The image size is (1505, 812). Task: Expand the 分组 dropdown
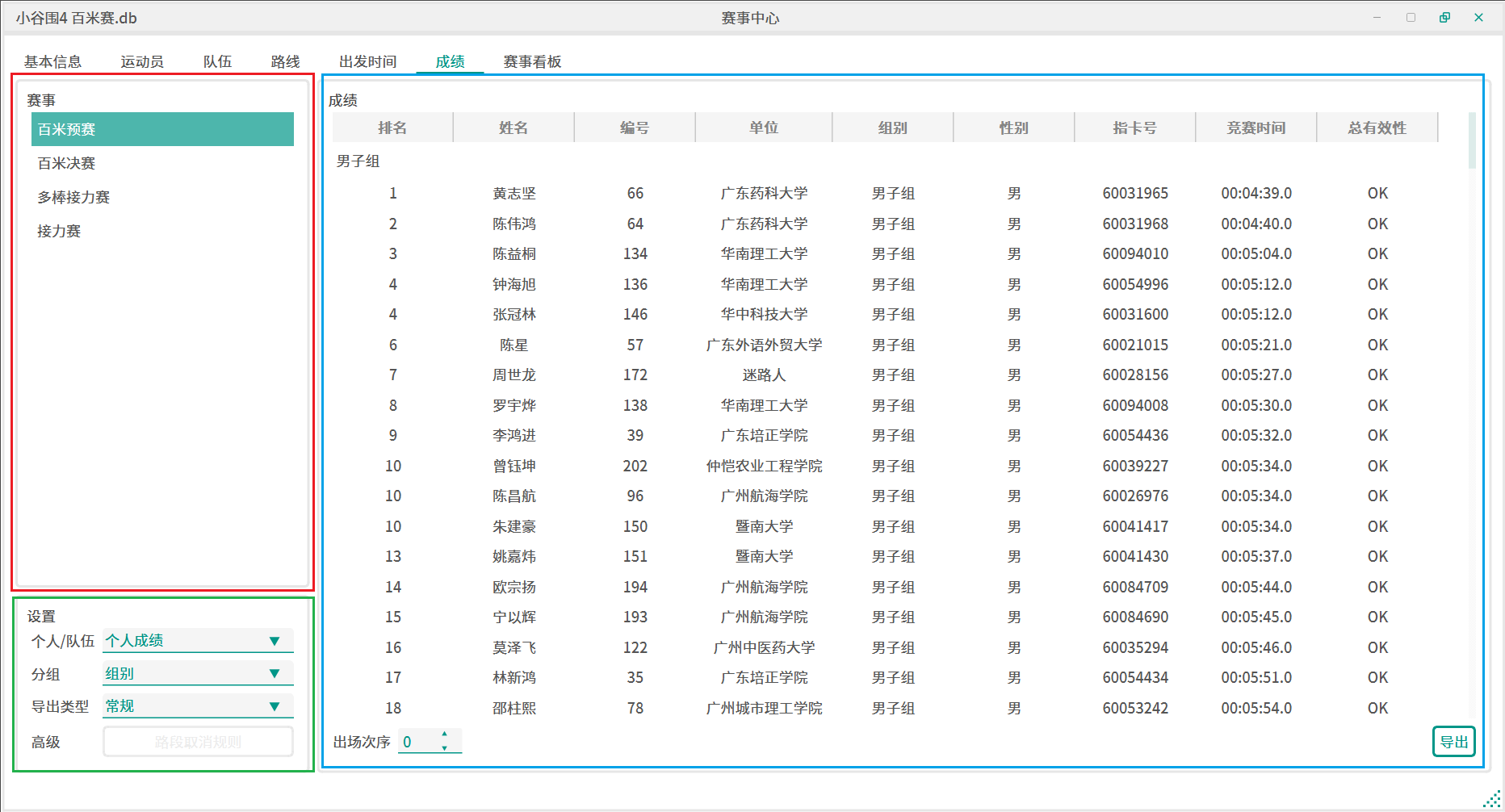(x=198, y=674)
